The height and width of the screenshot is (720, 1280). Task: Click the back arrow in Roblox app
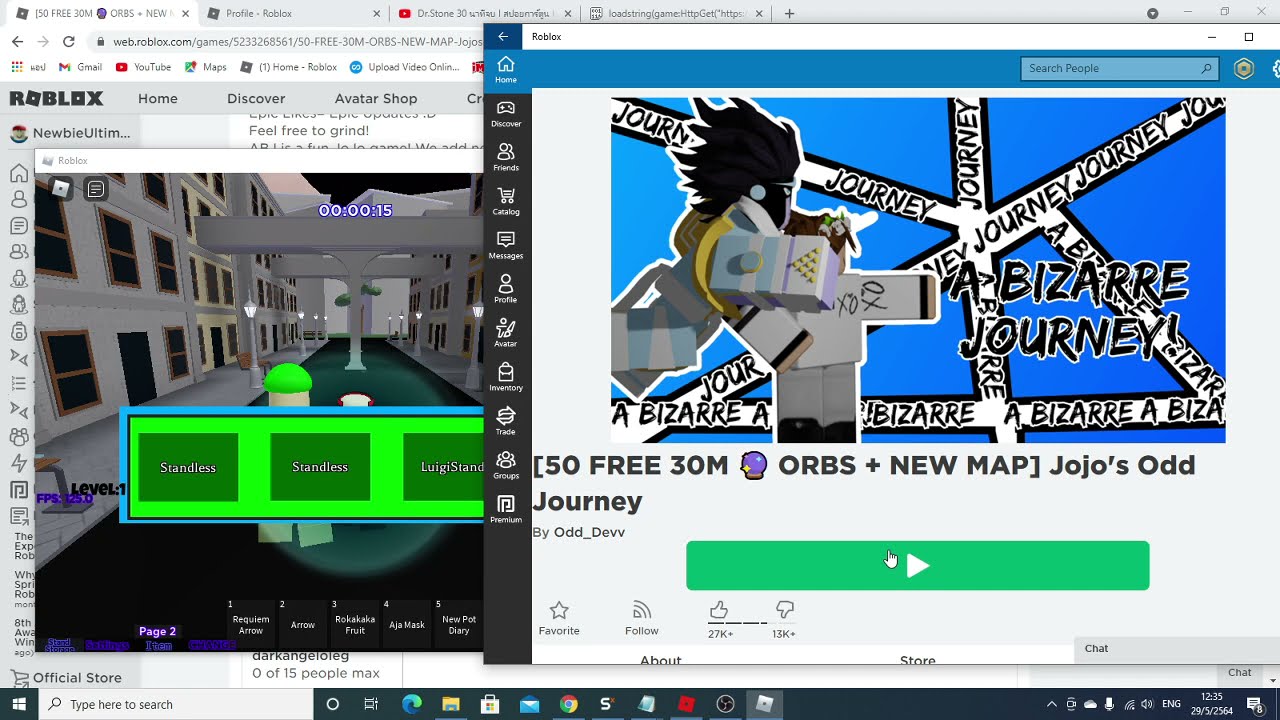[503, 36]
